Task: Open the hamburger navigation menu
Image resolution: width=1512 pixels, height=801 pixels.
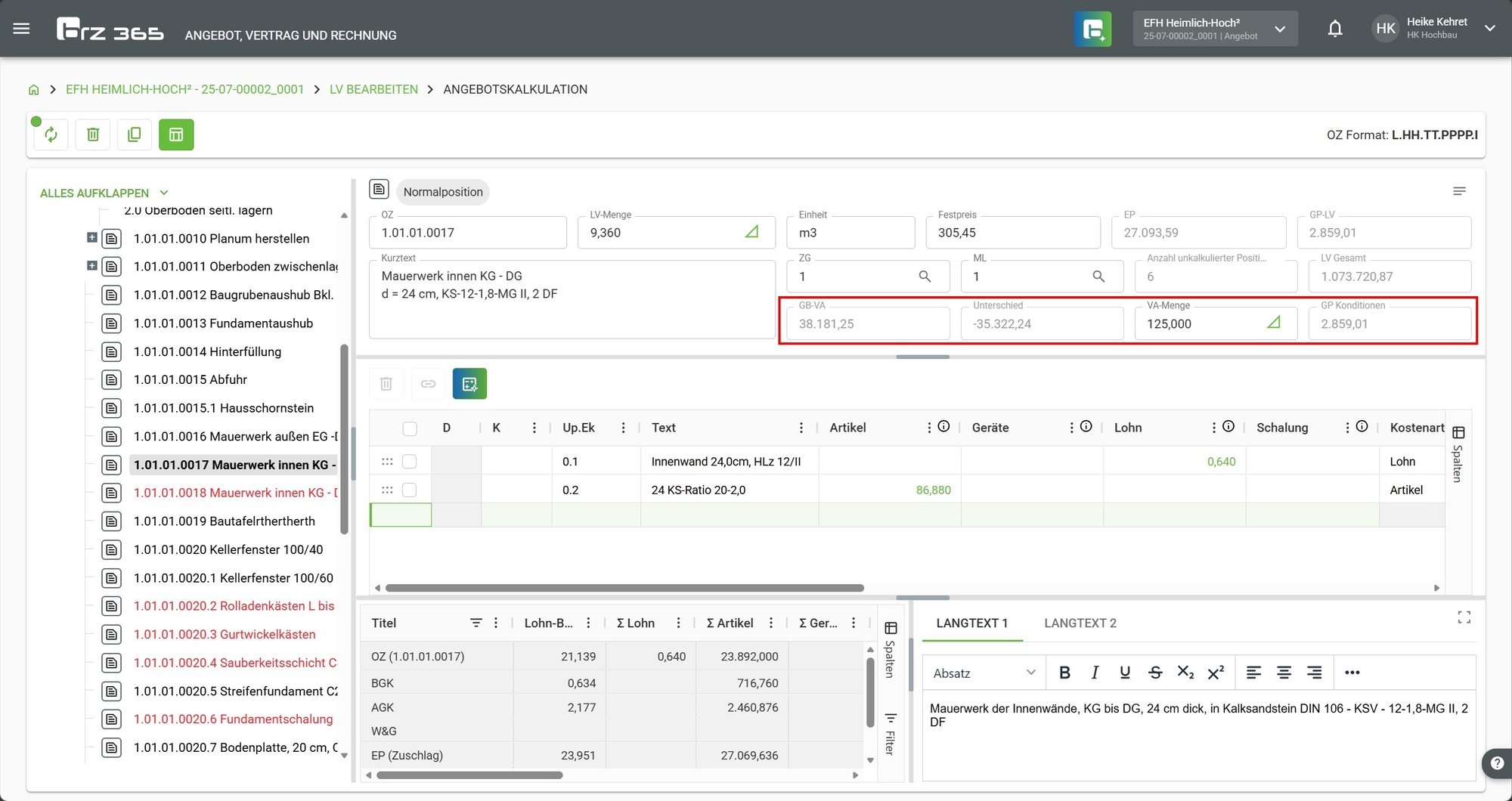Action: [x=21, y=29]
